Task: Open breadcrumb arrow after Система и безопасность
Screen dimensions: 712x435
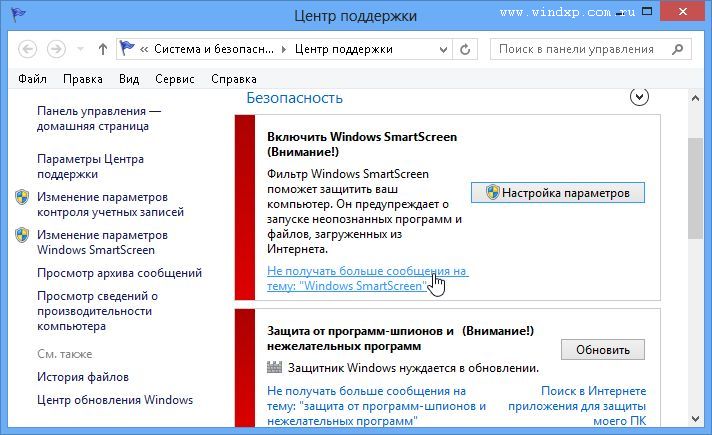Action: point(284,49)
